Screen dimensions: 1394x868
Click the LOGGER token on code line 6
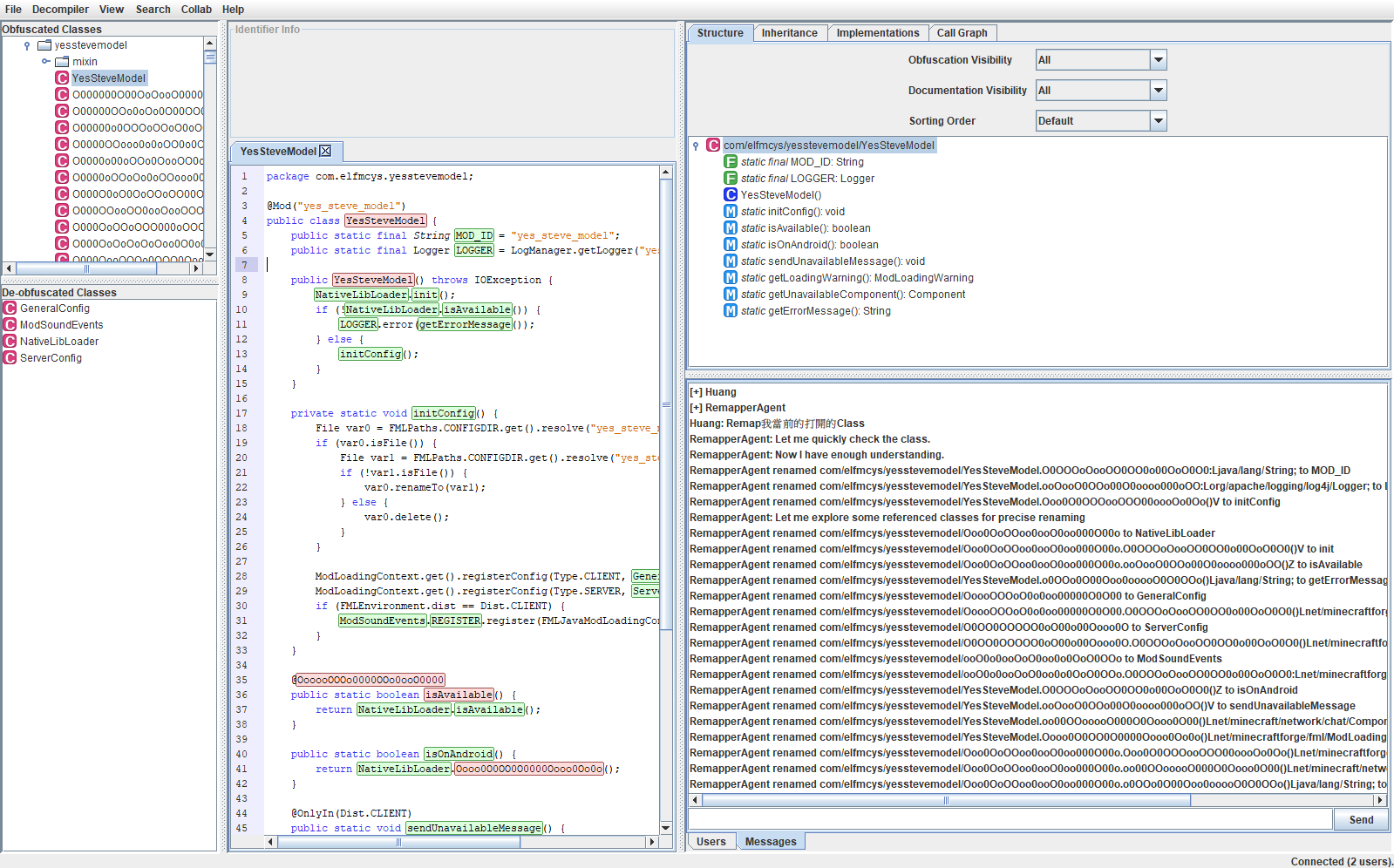click(x=474, y=250)
